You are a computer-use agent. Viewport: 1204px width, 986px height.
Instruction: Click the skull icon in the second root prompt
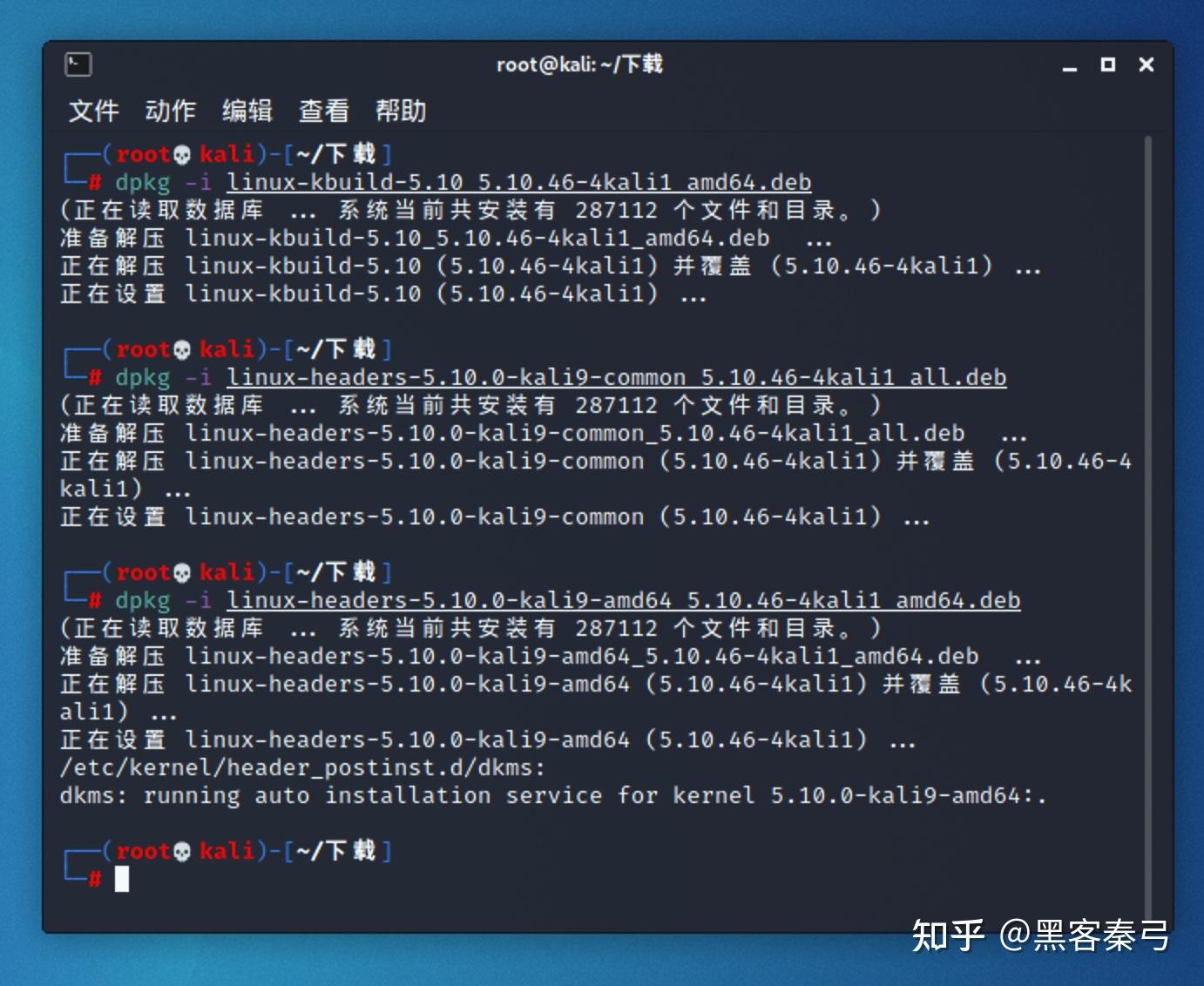[x=181, y=348]
